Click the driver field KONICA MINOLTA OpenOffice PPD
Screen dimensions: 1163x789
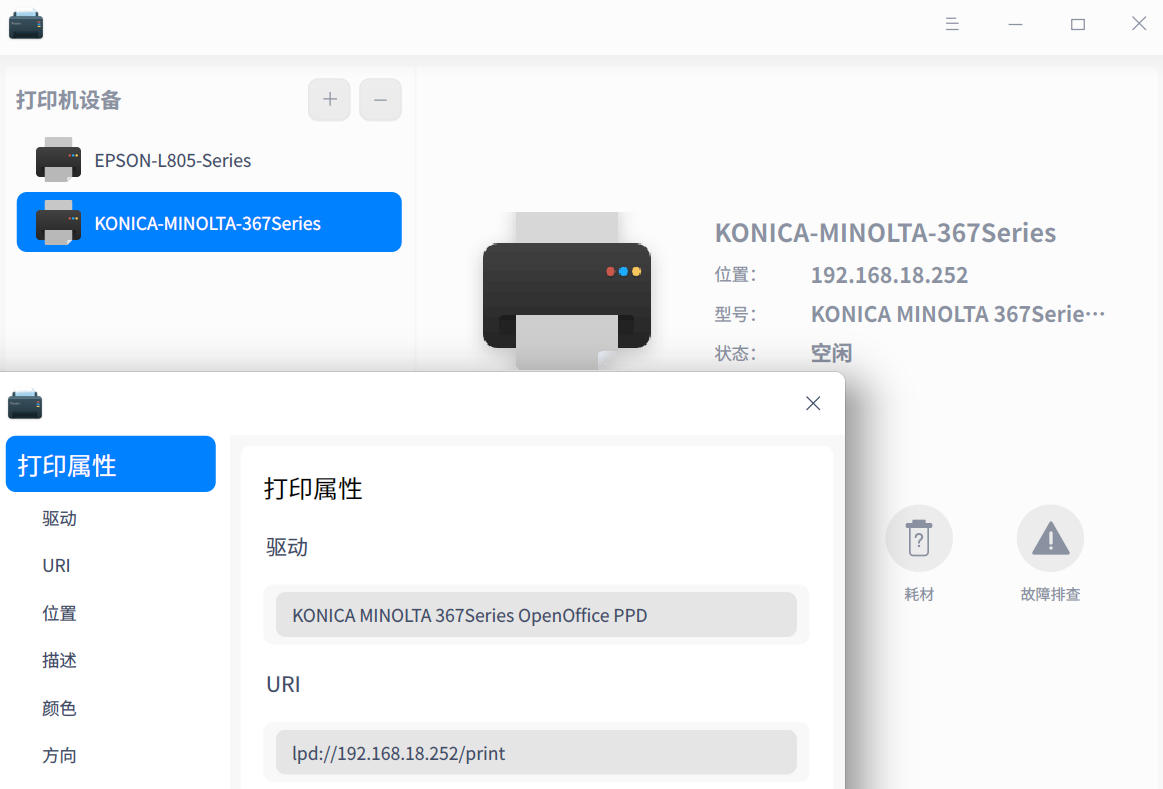536,615
